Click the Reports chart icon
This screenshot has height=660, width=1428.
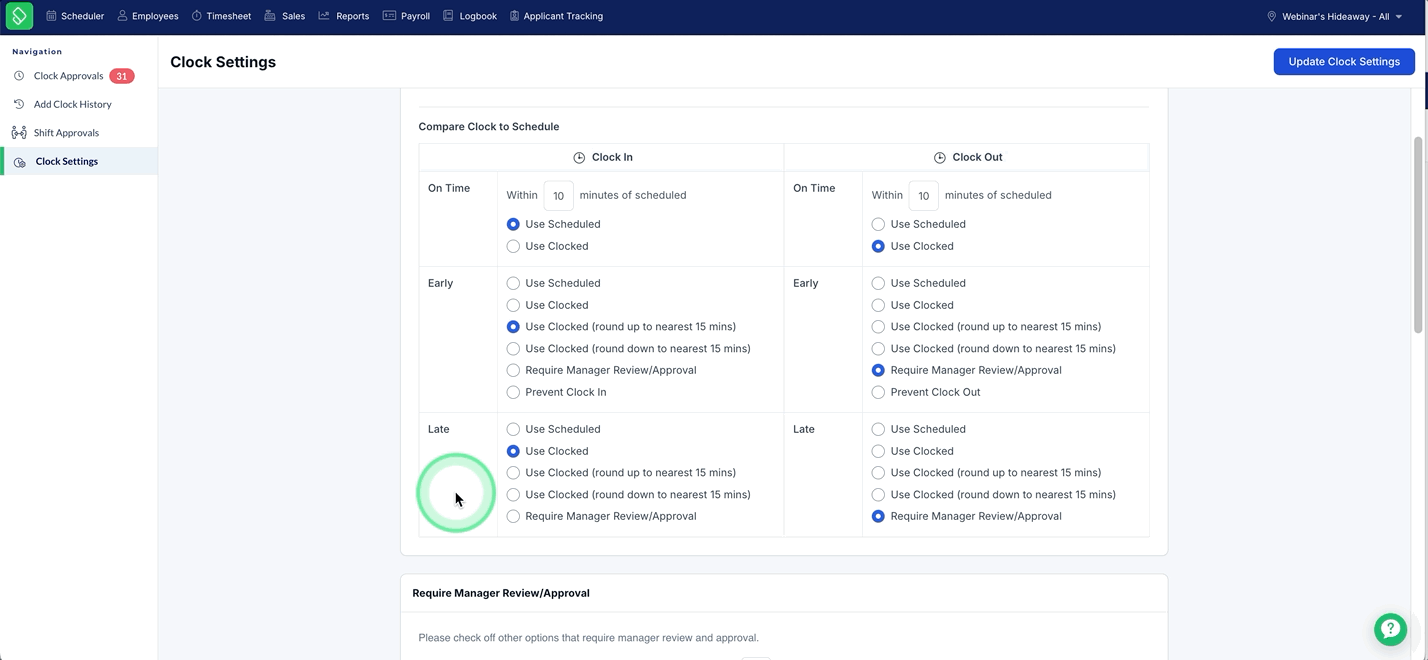(x=324, y=16)
